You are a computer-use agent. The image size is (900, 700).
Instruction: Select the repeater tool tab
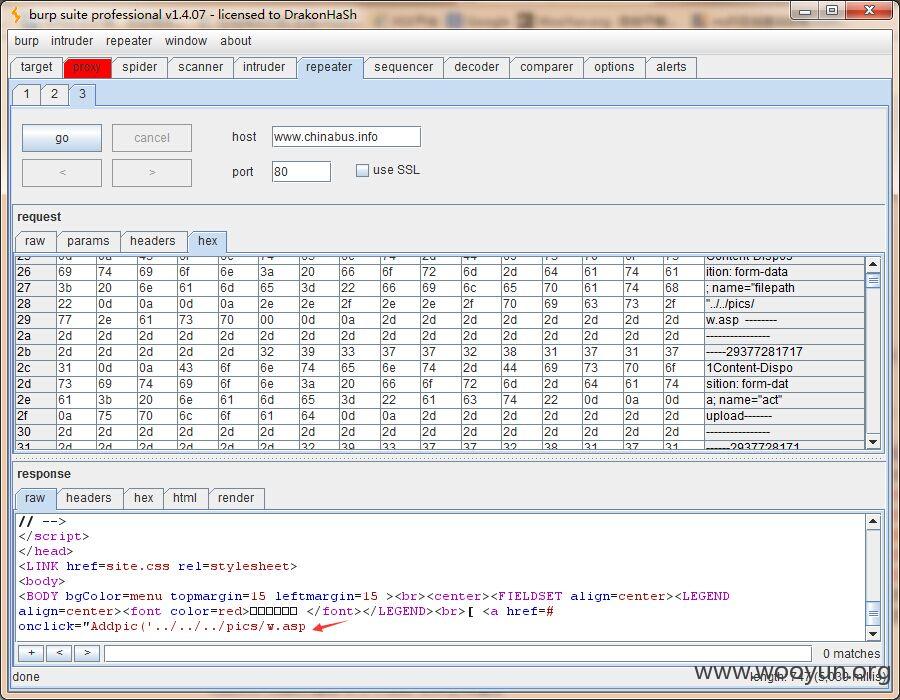(x=329, y=67)
